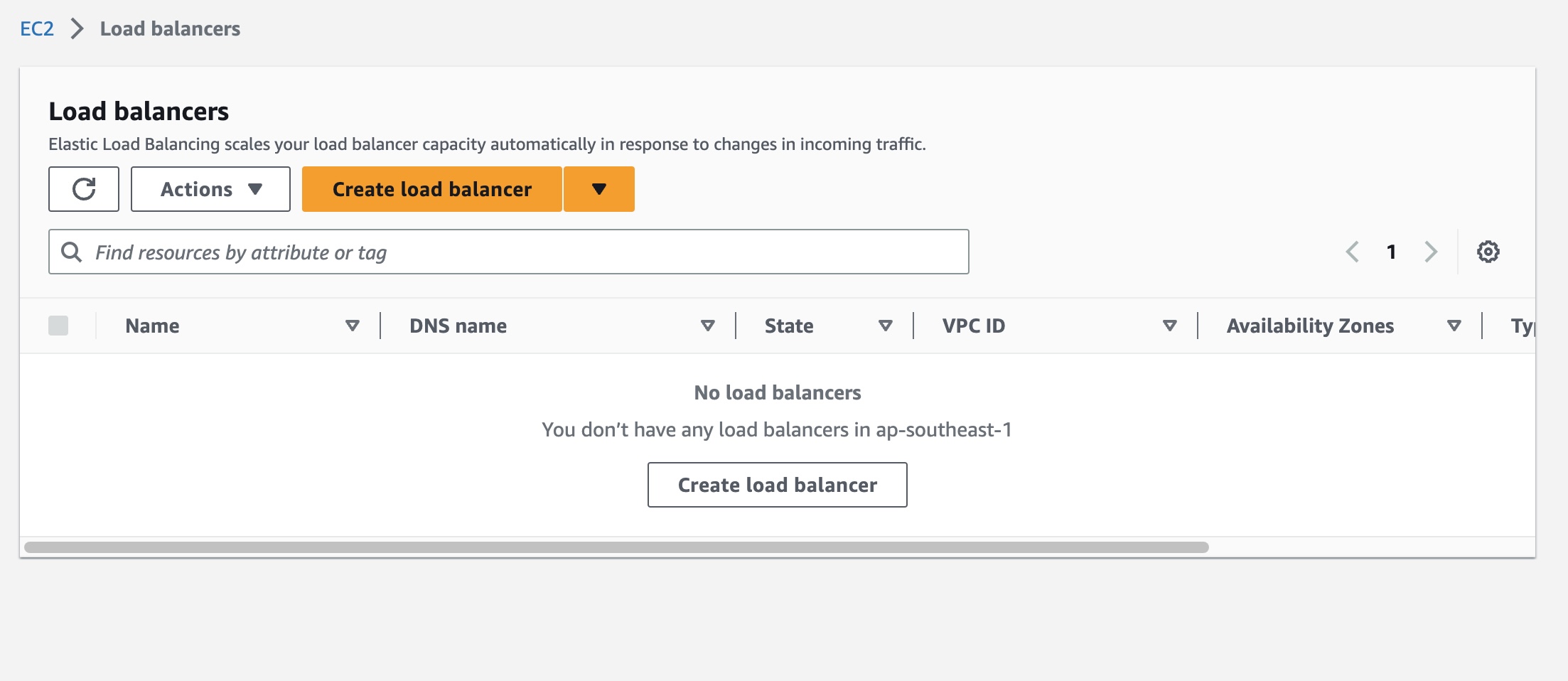Focus the Find resources search field
Image resolution: width=1568 pixels, height=681 pixels.
click(x=509, y=252)
